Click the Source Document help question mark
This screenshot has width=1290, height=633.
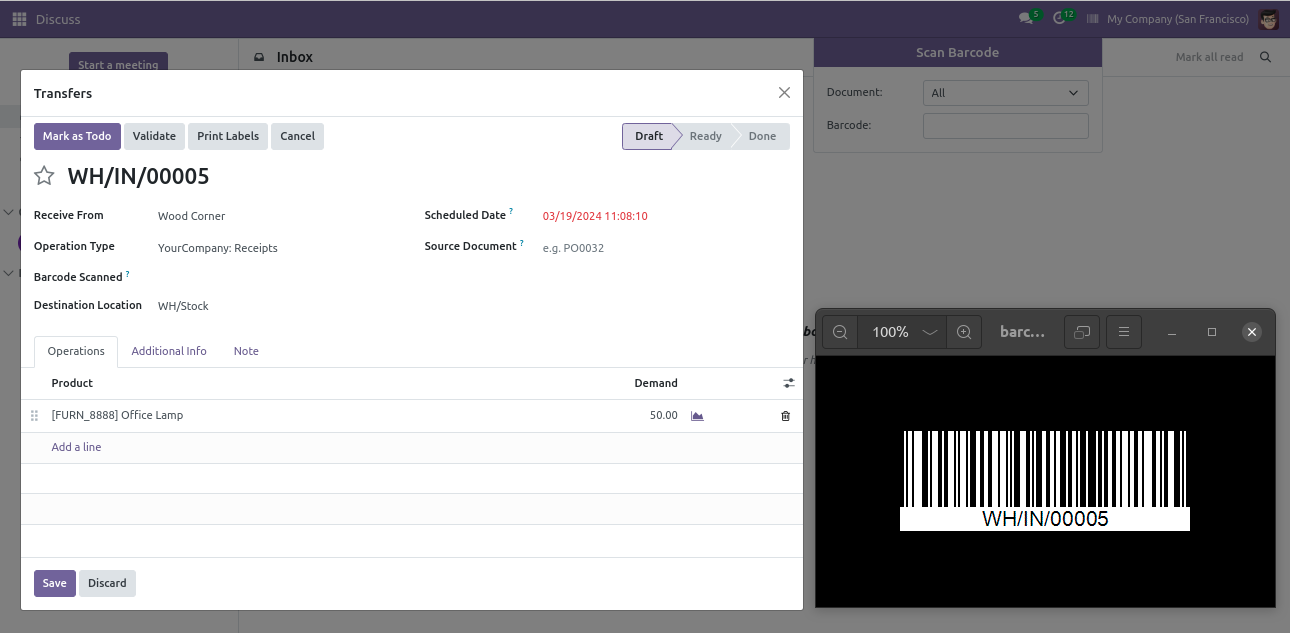[x=521, y=243]
